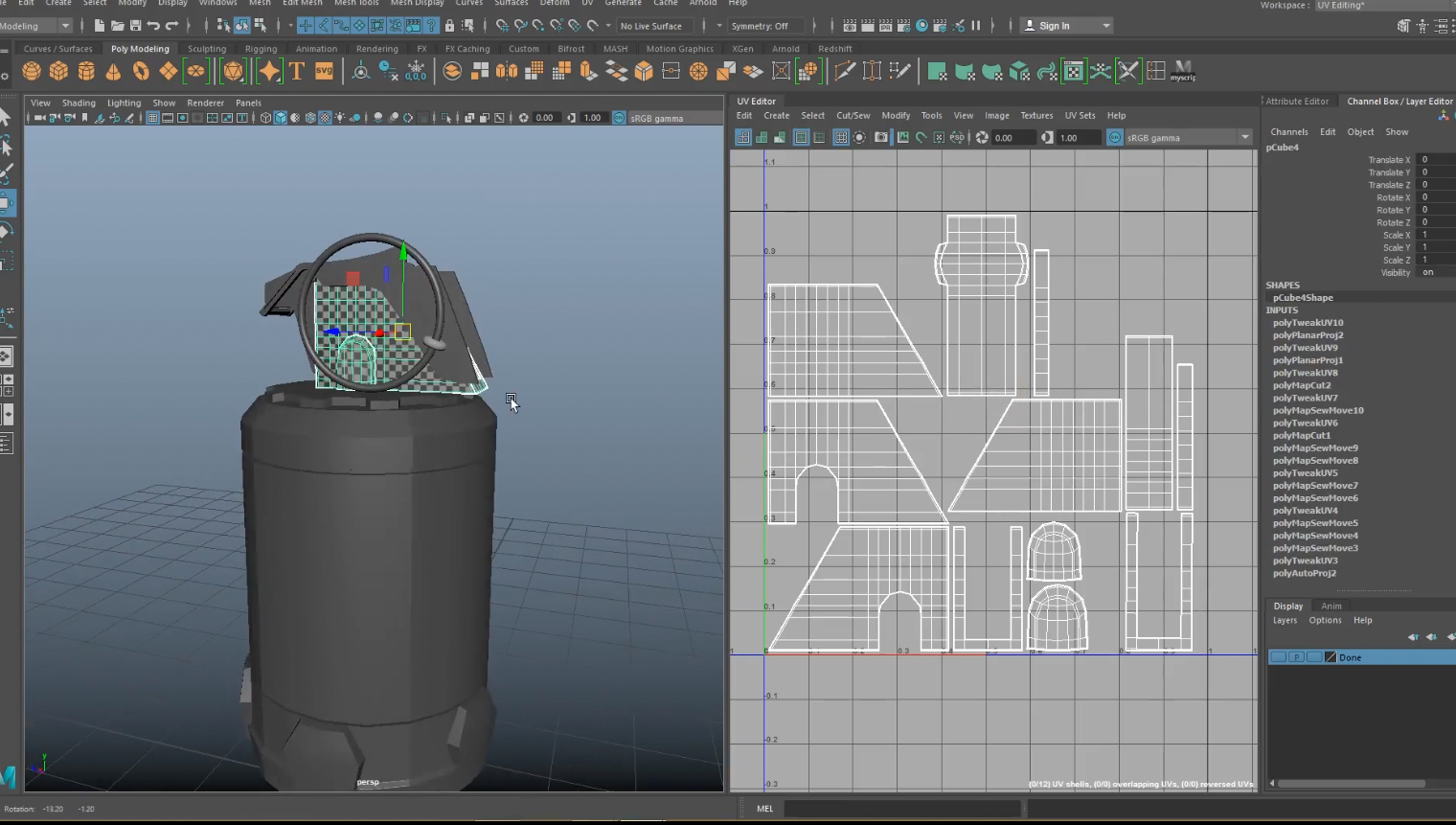This screenshot has height=825, width=1456.
Task: Open the Sign In dropdown
Action: [x=1105, y=26]
